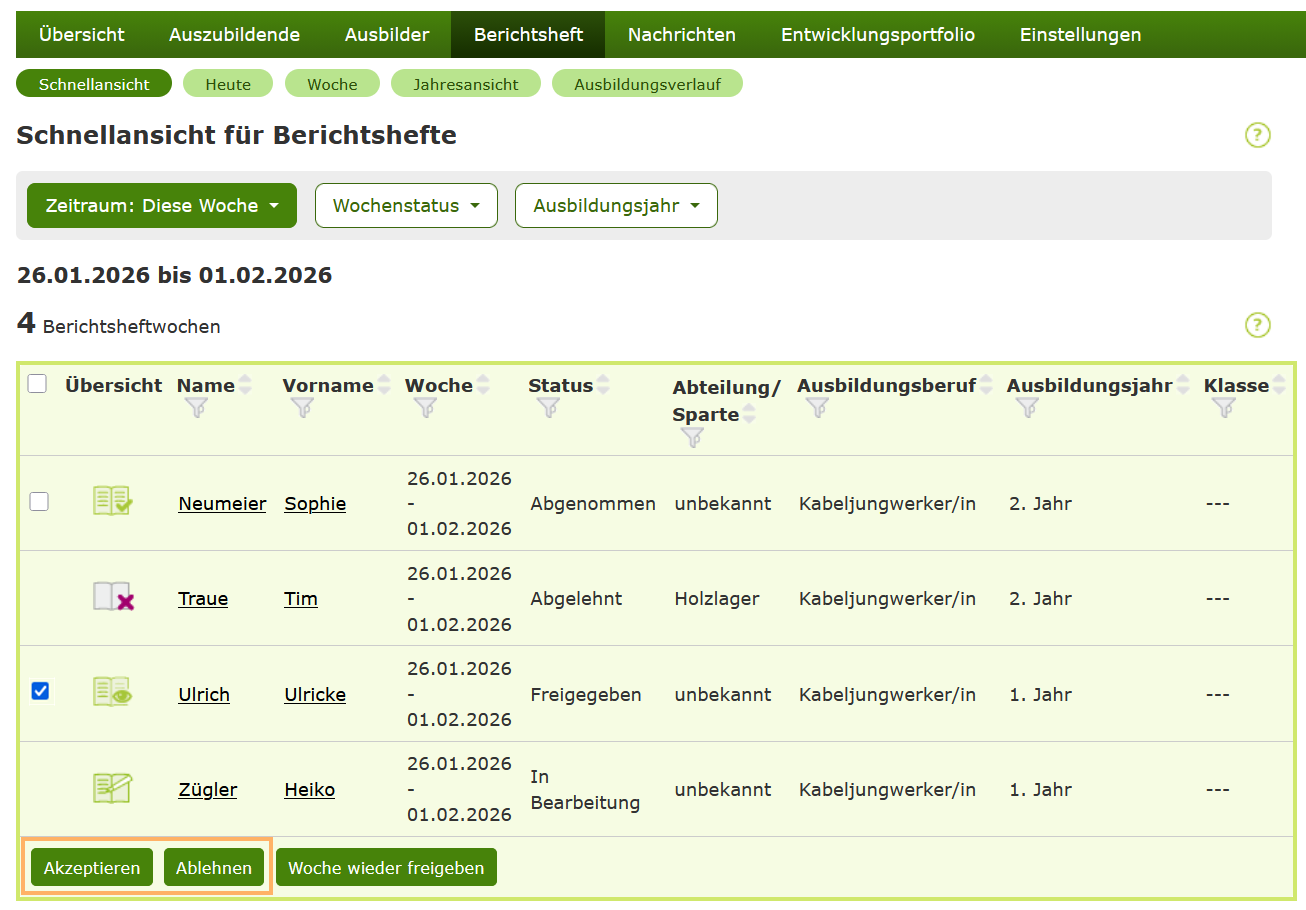Open the Ausbildungsjahr filter dropdown
1306x910 pixels.
pos(615,205)
